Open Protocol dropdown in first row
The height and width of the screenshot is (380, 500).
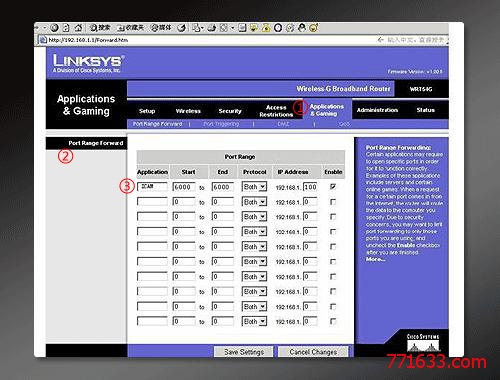coord(254,187)
